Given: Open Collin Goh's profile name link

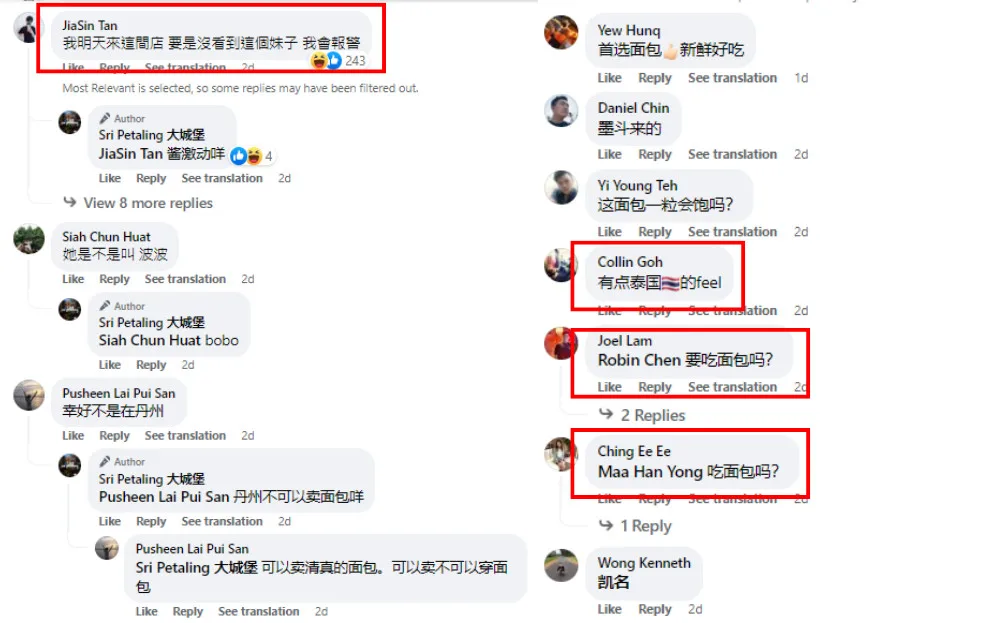Looking at the screenshot, I should point(629,262).
